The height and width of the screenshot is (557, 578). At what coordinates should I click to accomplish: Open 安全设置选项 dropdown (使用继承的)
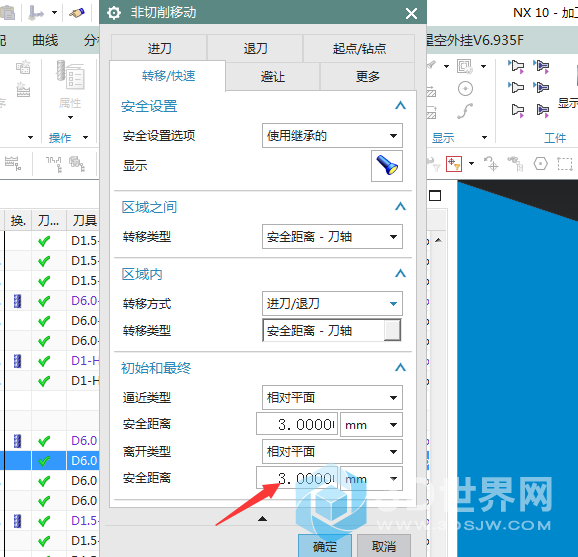332,136
